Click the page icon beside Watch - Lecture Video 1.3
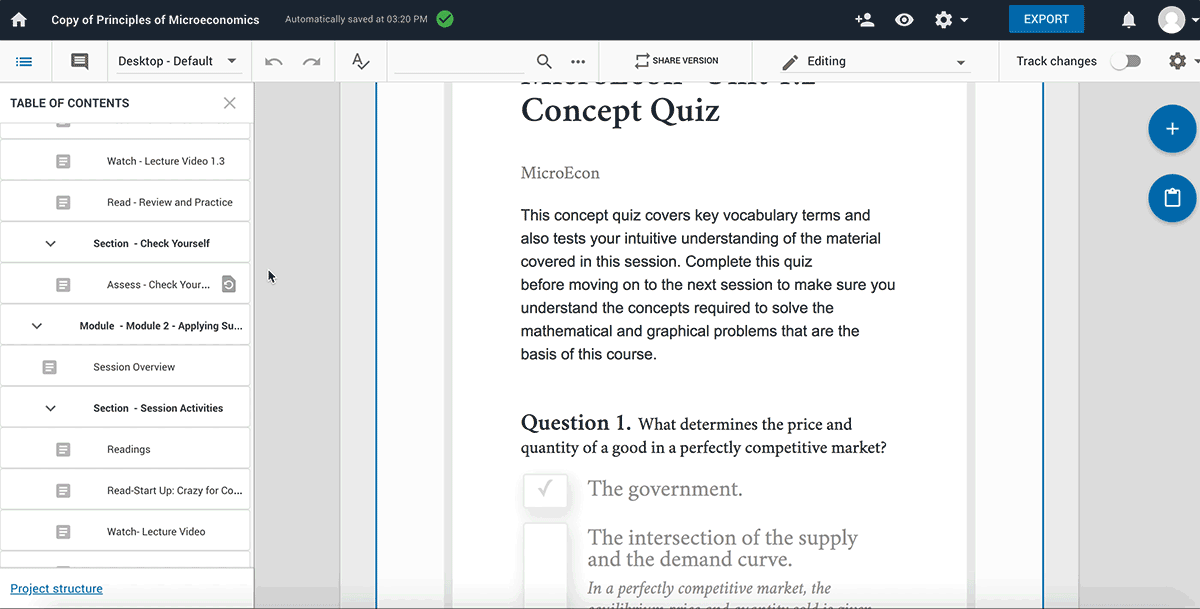Screen dimensions: 1200x609 [63, 161]
